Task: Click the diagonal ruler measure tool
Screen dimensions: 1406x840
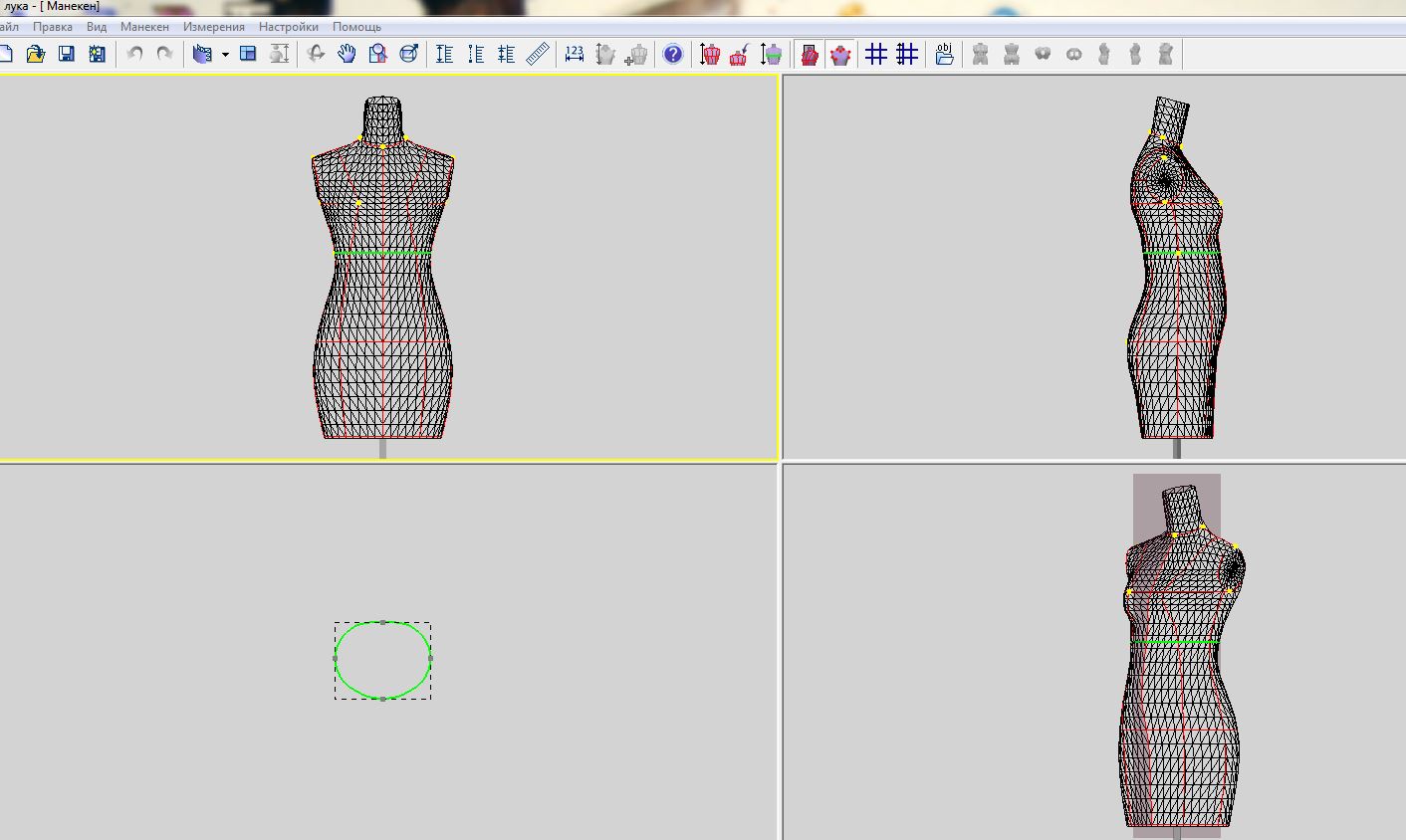Action: point(538,54)
